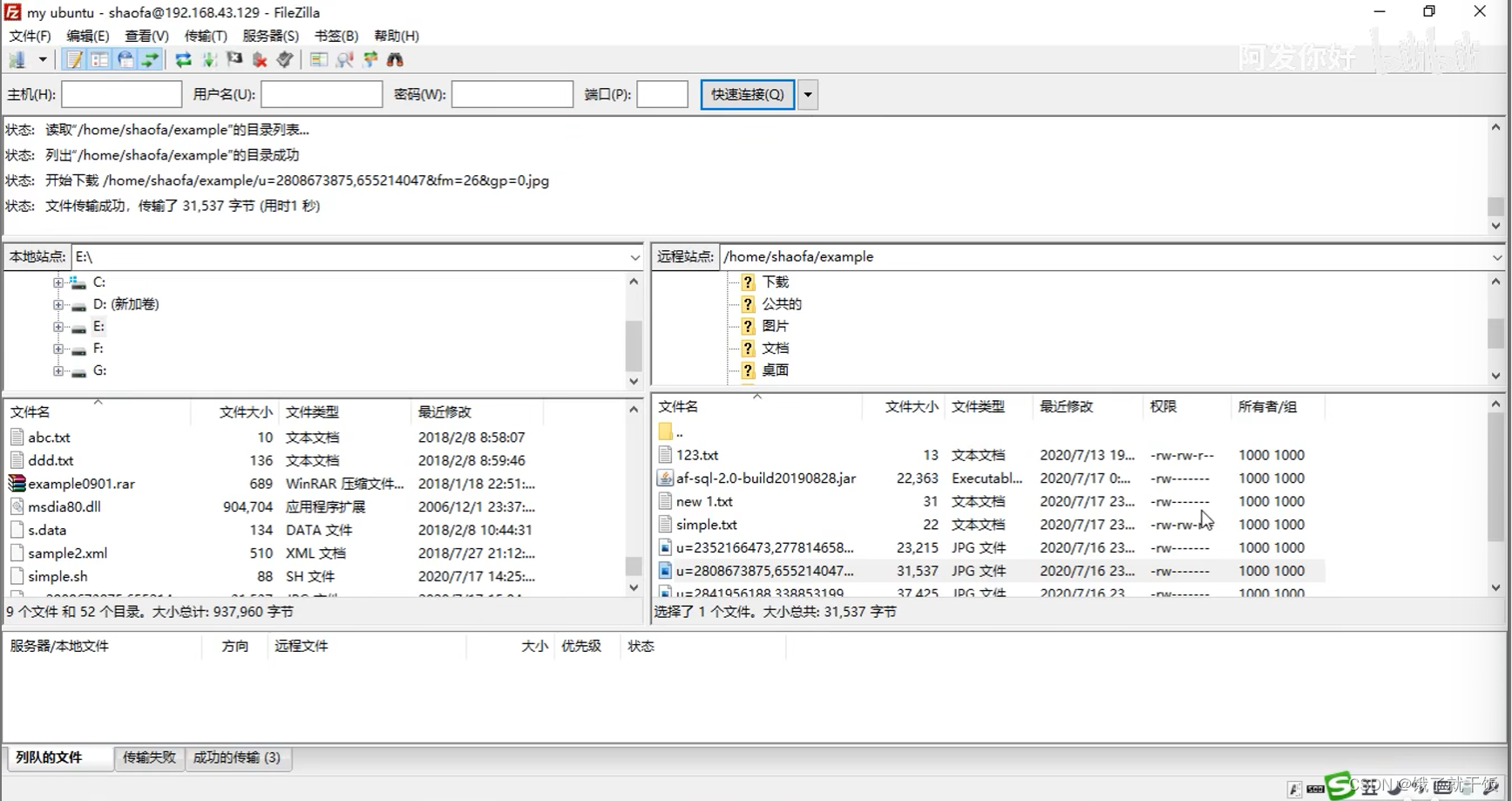Click the 用户名(U) username input field
This screenshot has width=1512, height=801.
322,94
